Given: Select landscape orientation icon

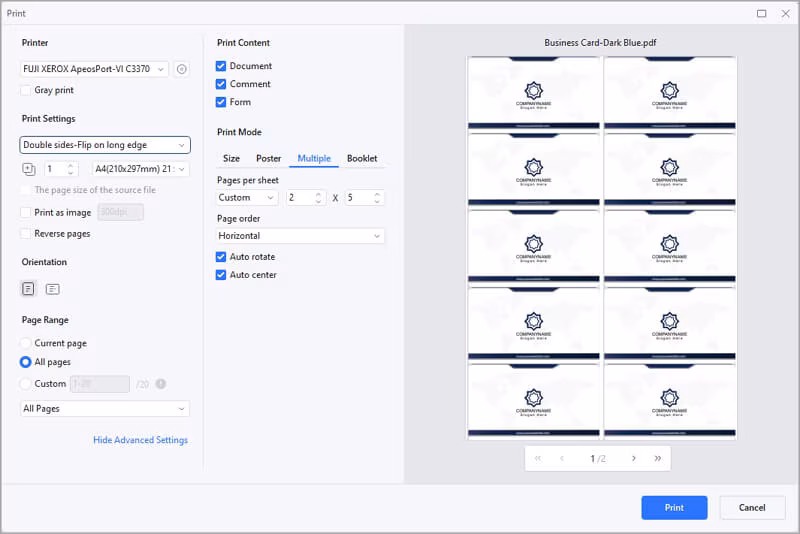Looking at the screenshot, I should pyautogui.click(x=52, y=289).
